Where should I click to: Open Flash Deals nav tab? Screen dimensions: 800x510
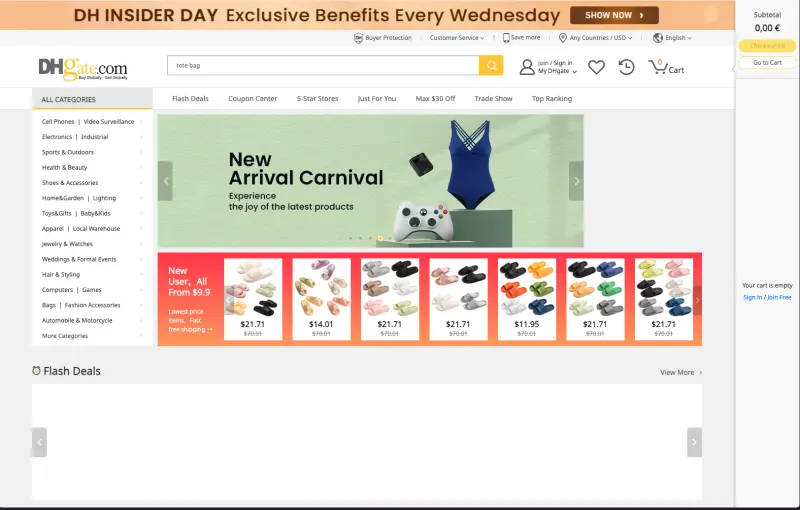190,98
